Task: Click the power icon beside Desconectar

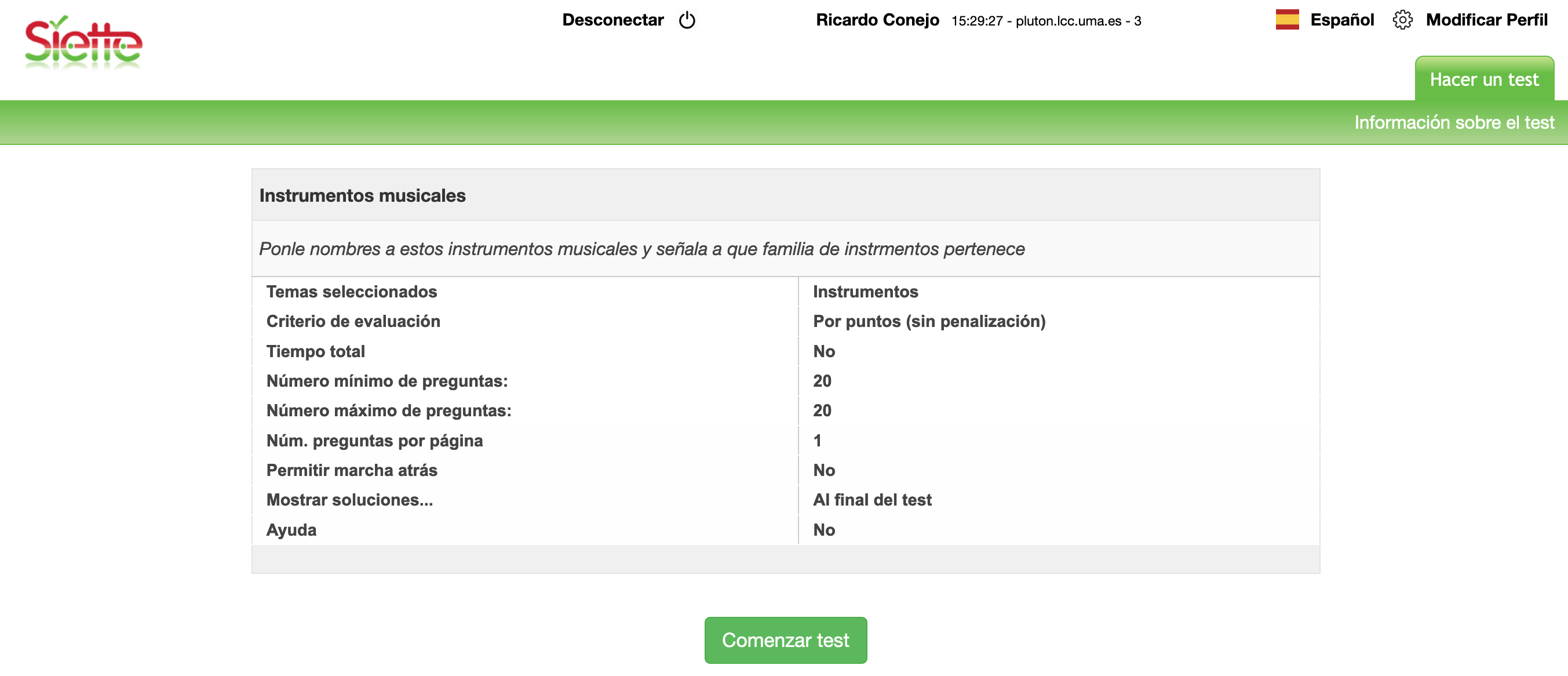Action: pos(687,21)
